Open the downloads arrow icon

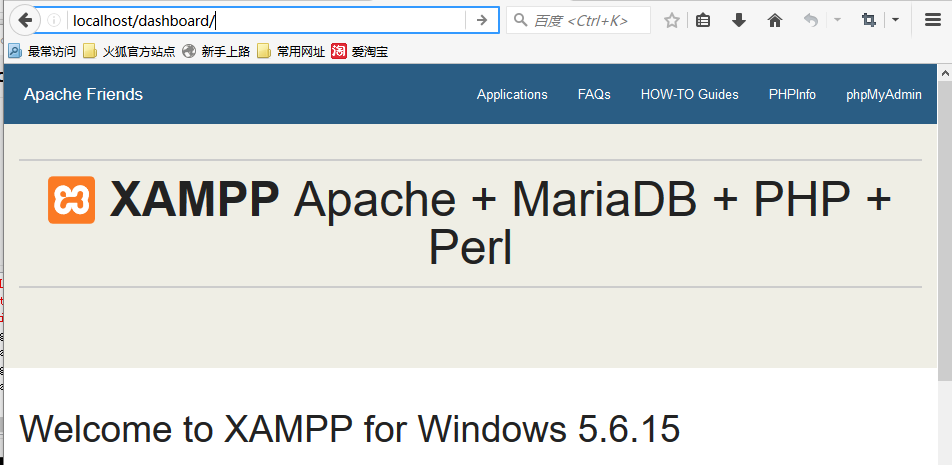(739, 20)
